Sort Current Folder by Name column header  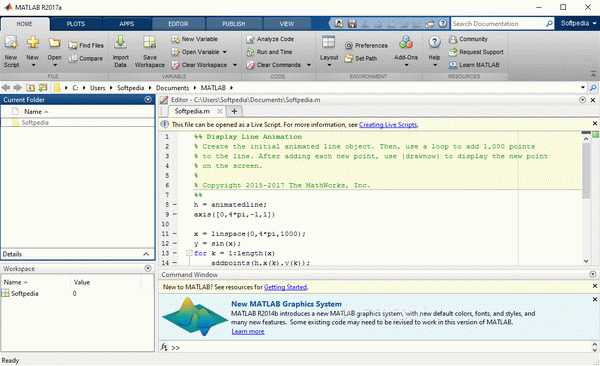click(x=36, y=112)
